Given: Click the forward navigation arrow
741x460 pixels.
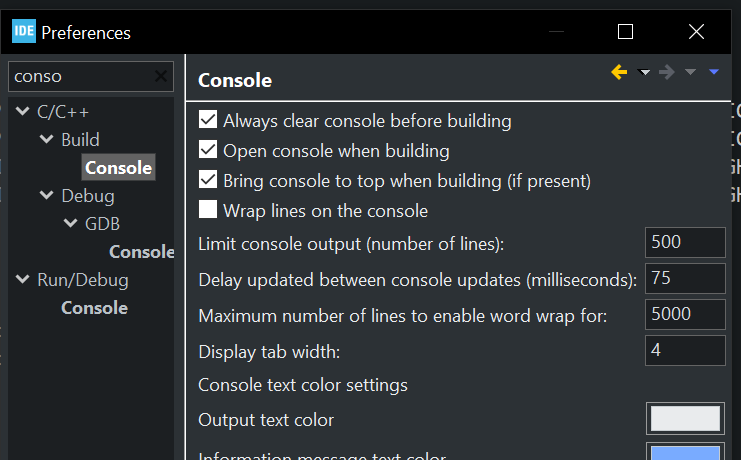Looking at the screenshot, I should pos(667,72).
